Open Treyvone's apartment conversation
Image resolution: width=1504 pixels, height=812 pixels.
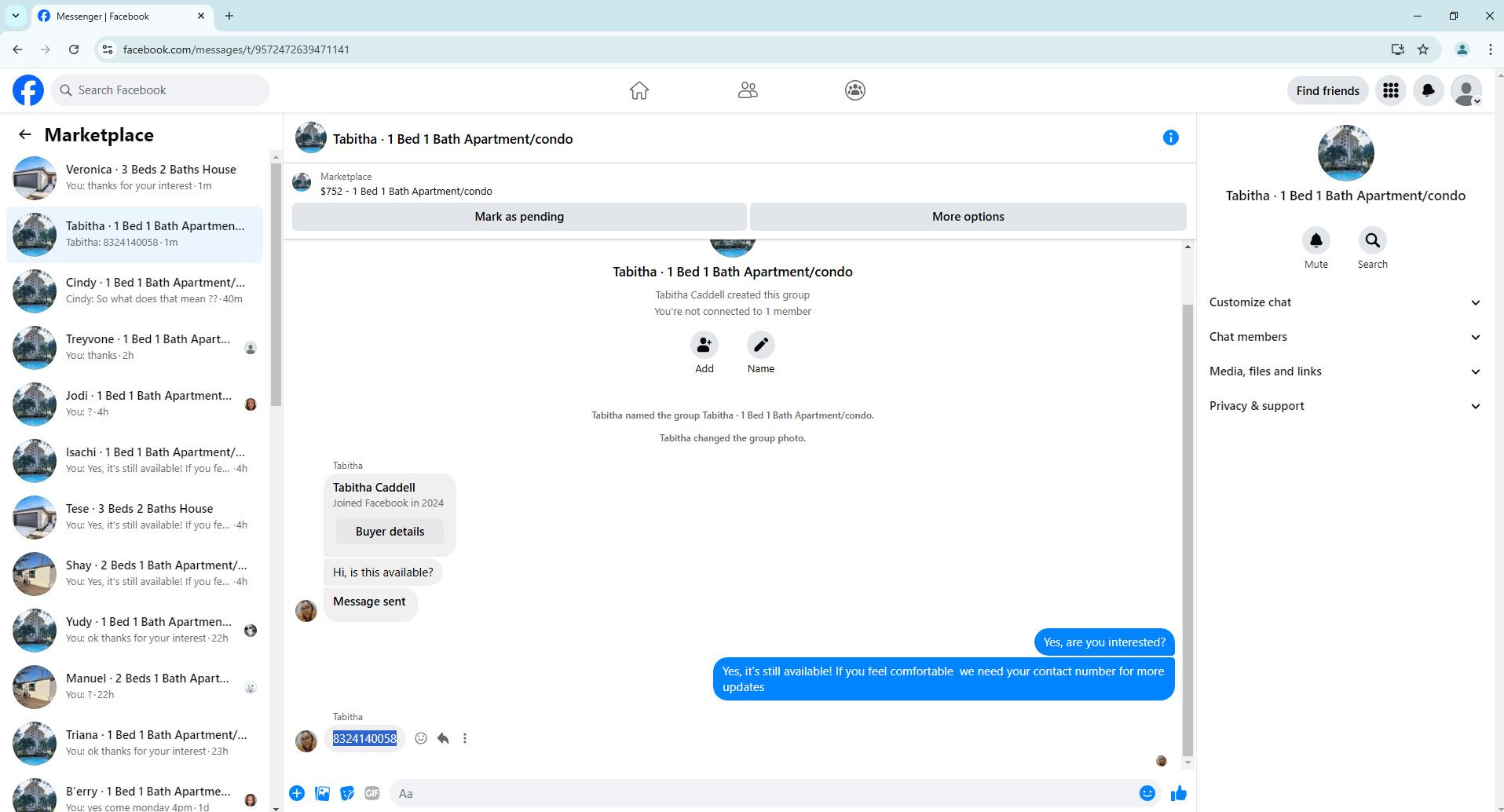click(x=135, y=348)
